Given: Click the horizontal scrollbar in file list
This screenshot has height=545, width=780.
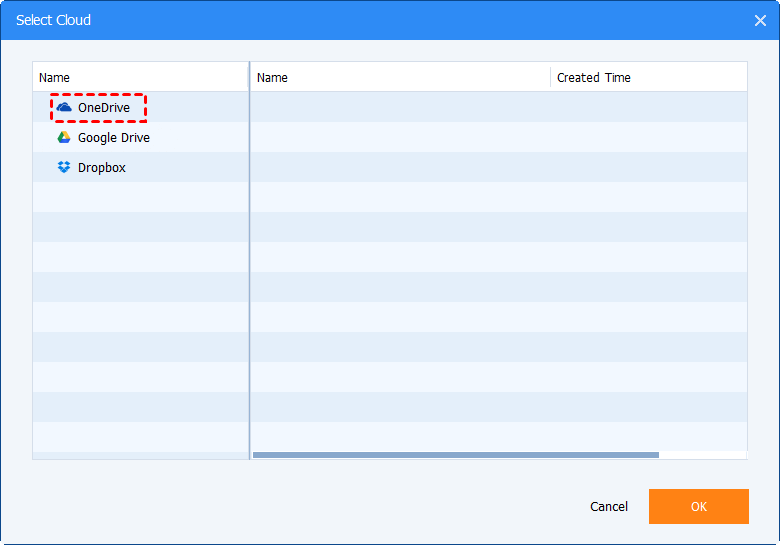Looking at the screenshot, I should [x=456, y=455].
